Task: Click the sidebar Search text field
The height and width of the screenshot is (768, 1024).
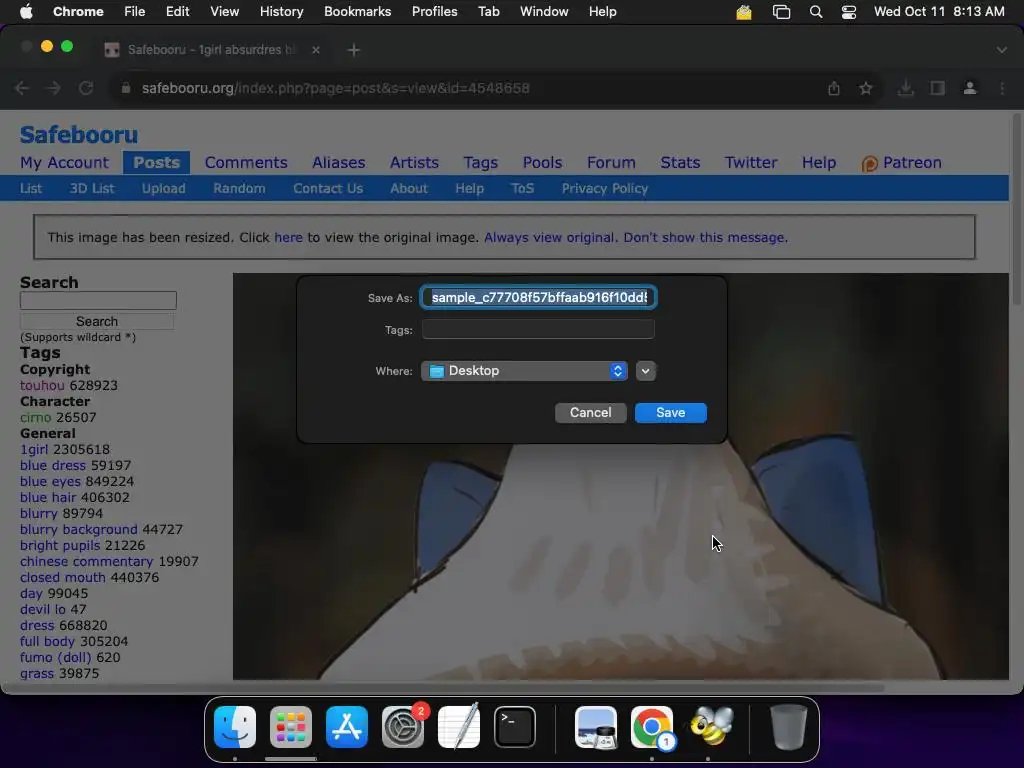Action: pyautogui.click(x=98, y=300)
